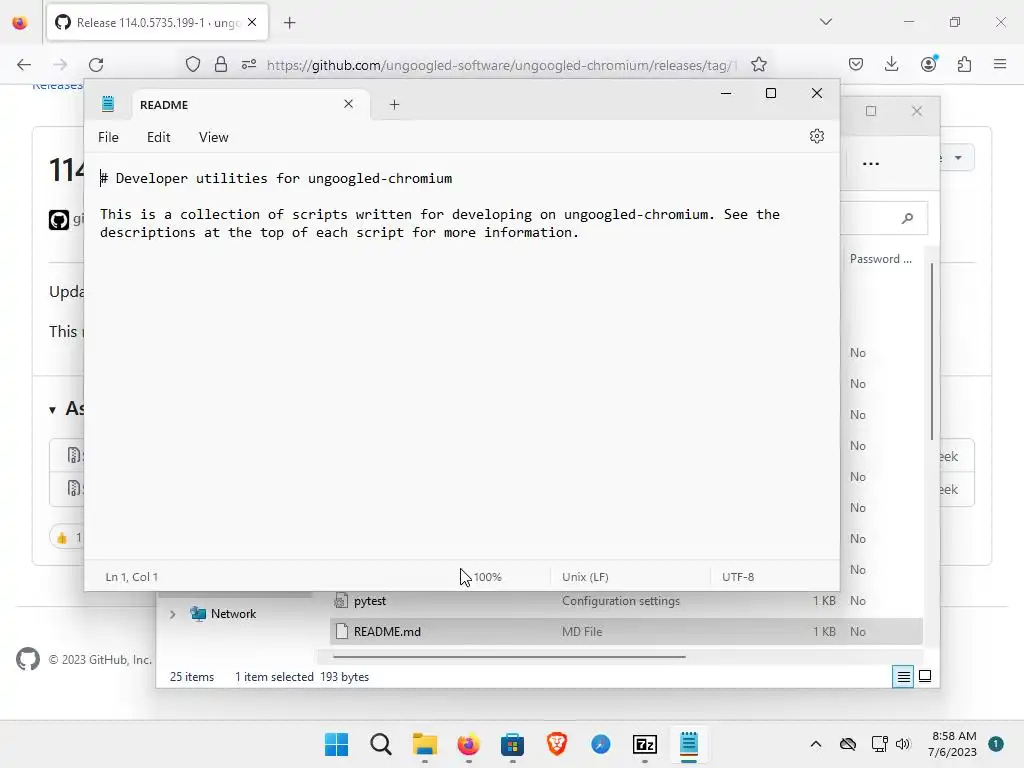Open Firefox application hamburger menu
Image resolution: width=1024 pixels, height=768 pixels.
[x=1000, y=64]
